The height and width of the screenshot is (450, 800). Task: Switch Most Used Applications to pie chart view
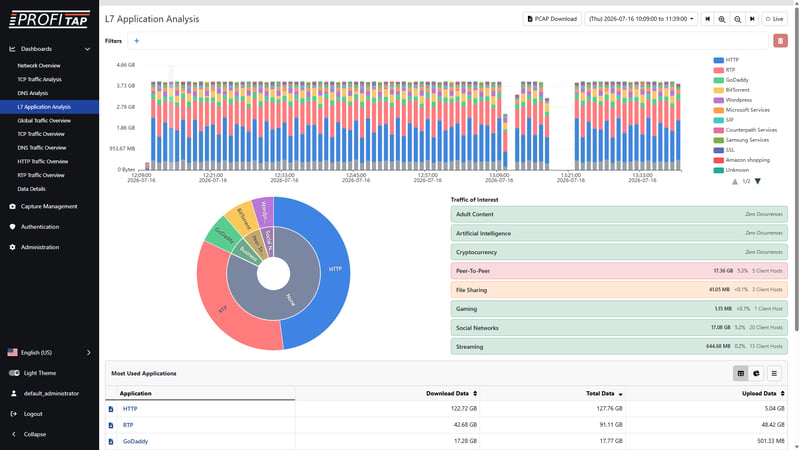coord(756,373)
